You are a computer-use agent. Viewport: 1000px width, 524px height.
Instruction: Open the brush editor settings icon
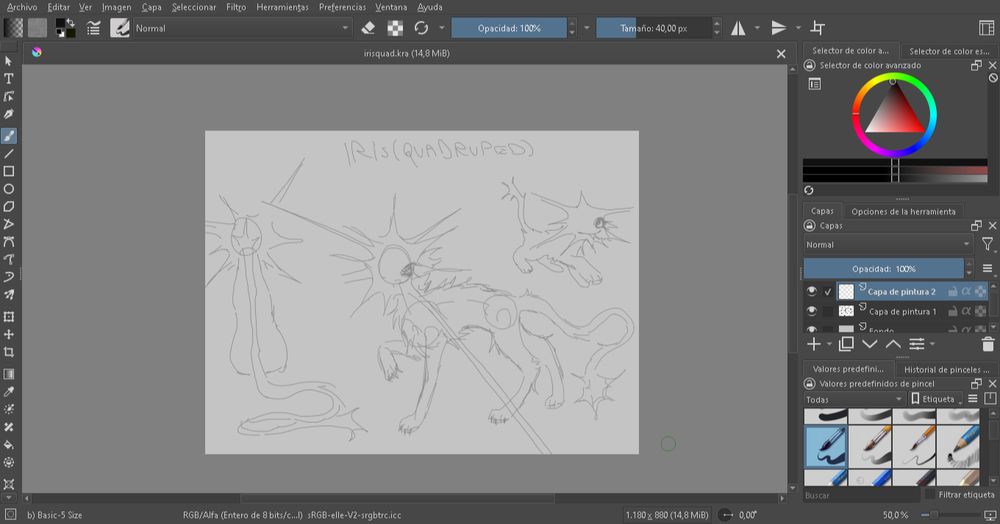tap(93, 28)
